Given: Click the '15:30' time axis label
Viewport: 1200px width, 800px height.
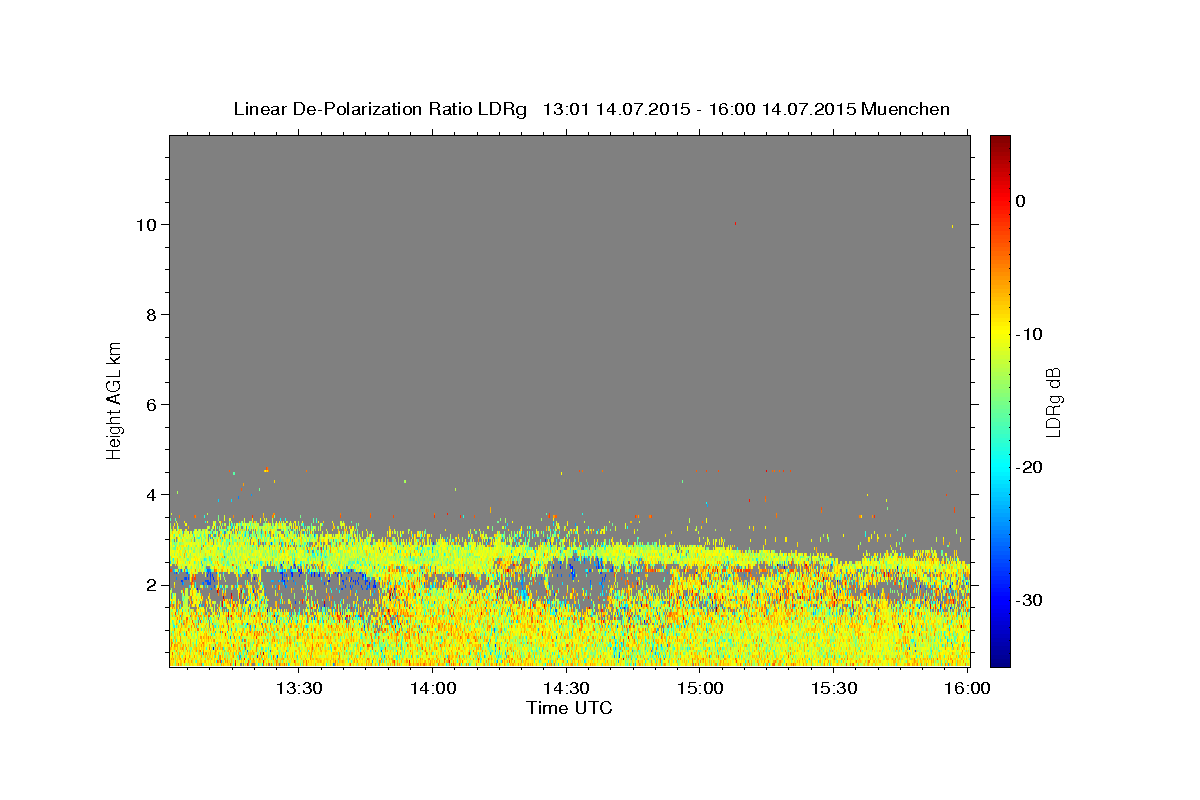Looking at the screenshot, I should click(x=834, y=689).
